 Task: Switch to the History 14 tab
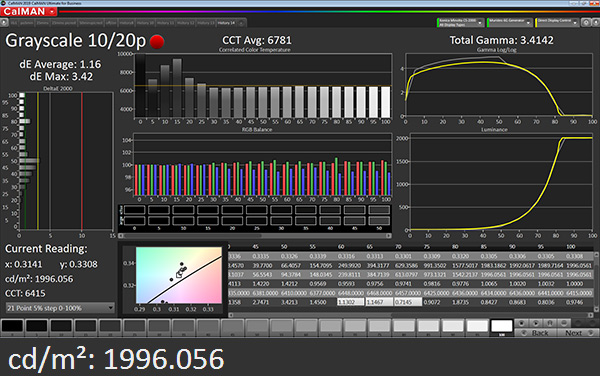point(227,23)
